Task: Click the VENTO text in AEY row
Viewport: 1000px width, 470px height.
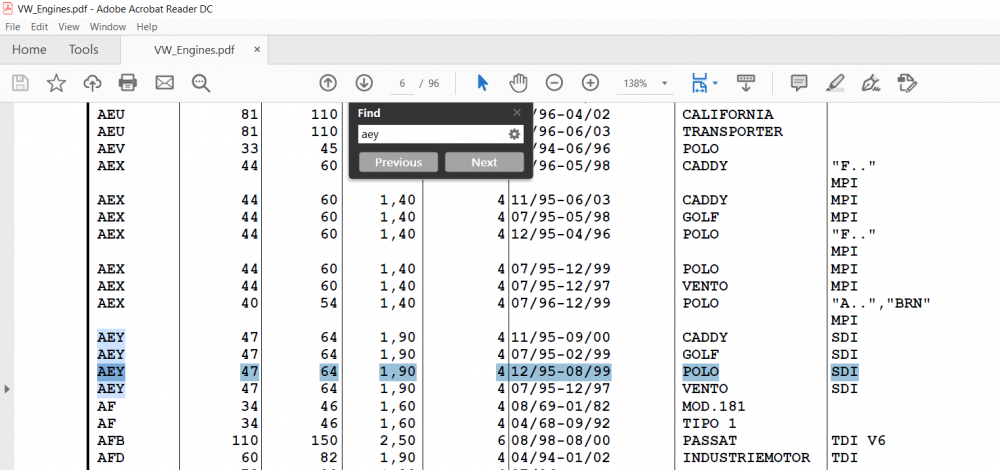Action: coord(705,389)
